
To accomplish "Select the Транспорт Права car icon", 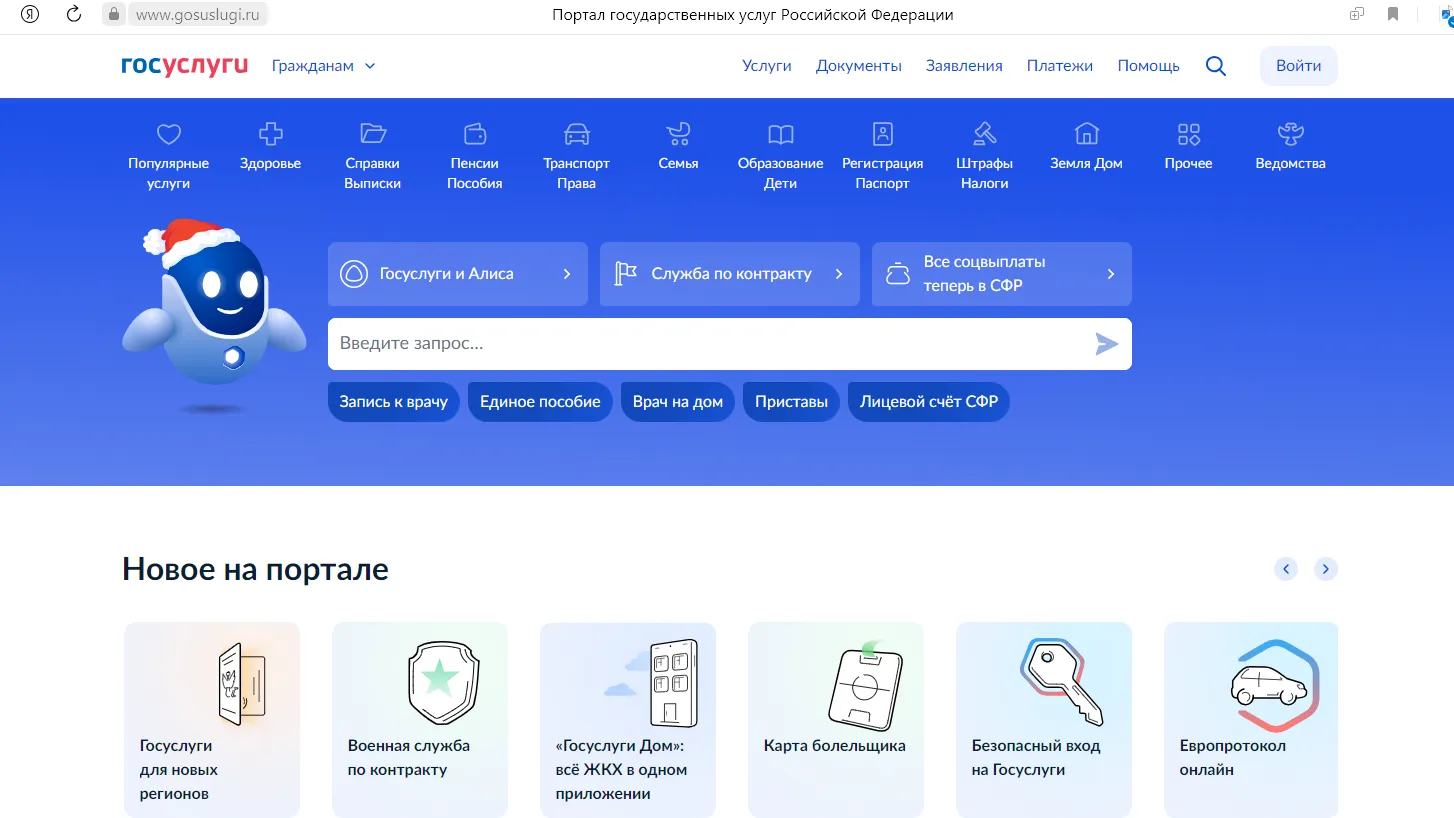I will click(x=576, y=134).
